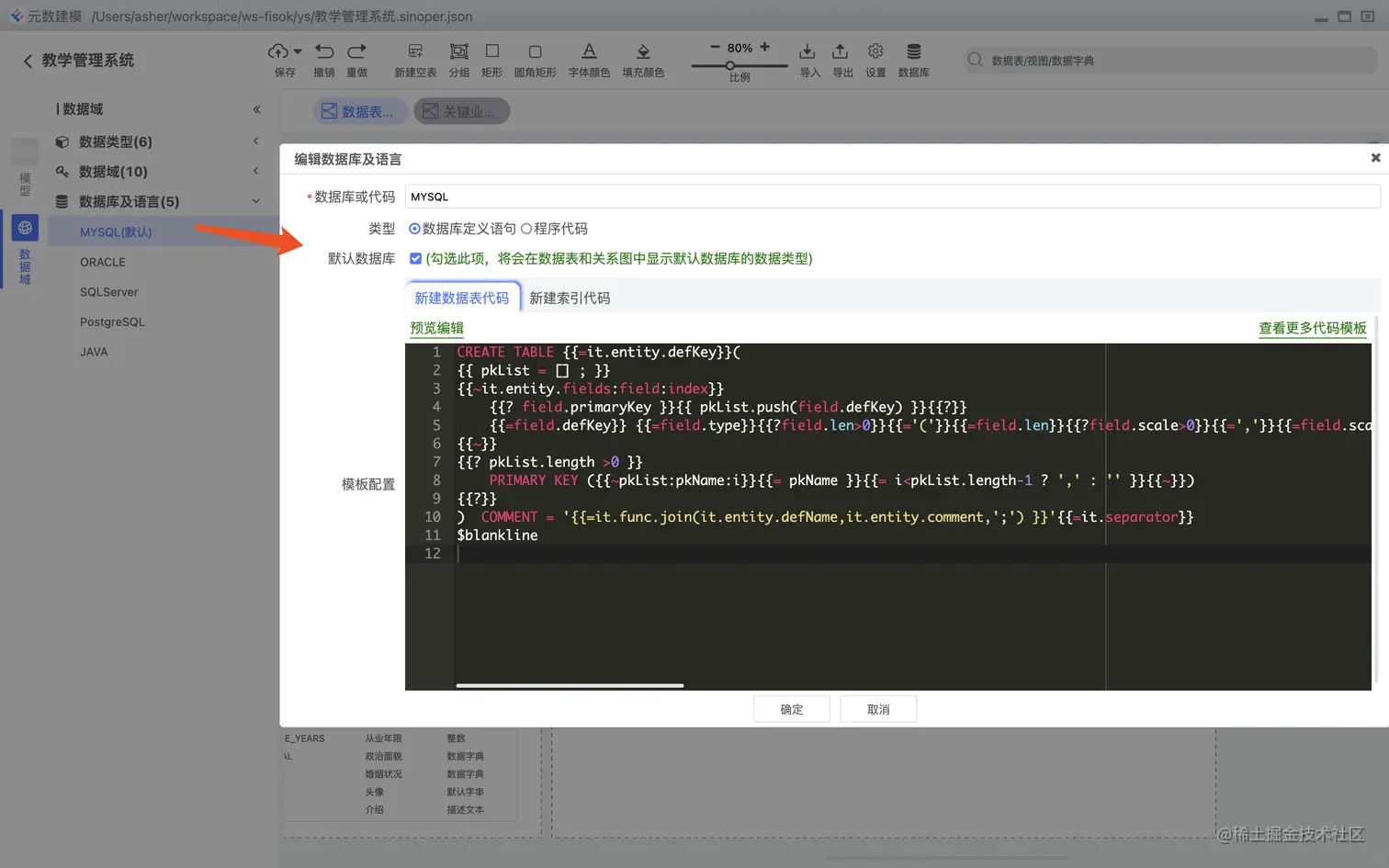Open the settings (设置) gear icon
This screenshot has height=868, width=1389.
[x=875, y=51]
